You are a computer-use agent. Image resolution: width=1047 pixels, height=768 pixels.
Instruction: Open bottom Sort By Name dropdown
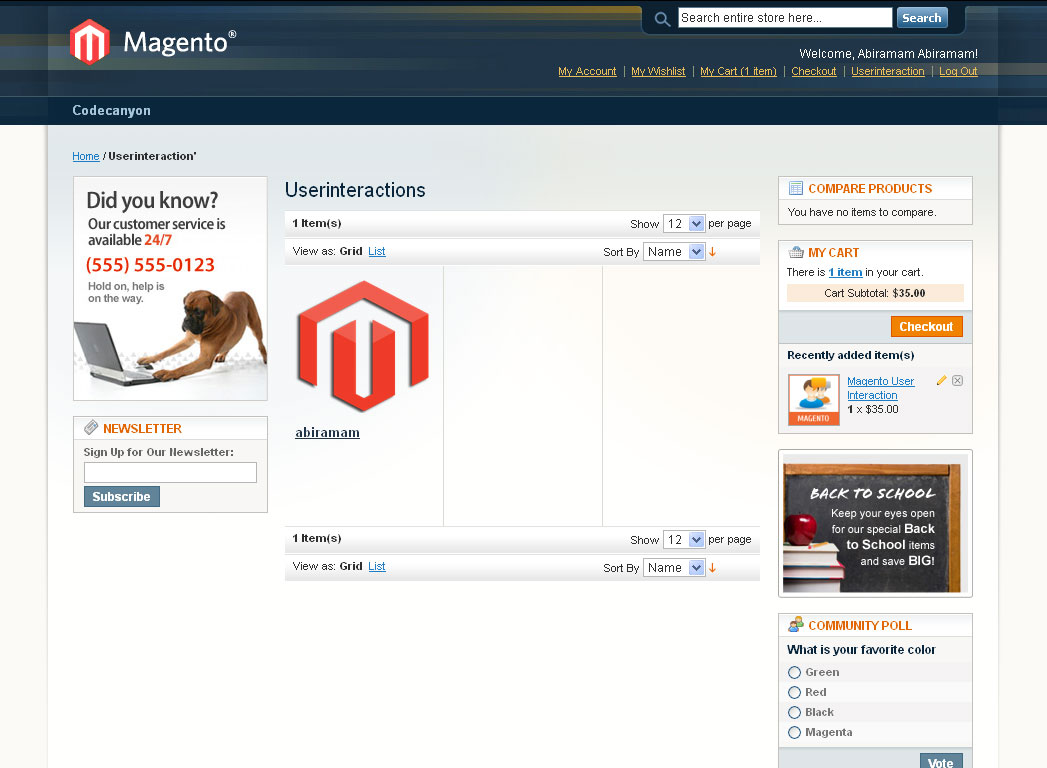[x=674, y=568]
